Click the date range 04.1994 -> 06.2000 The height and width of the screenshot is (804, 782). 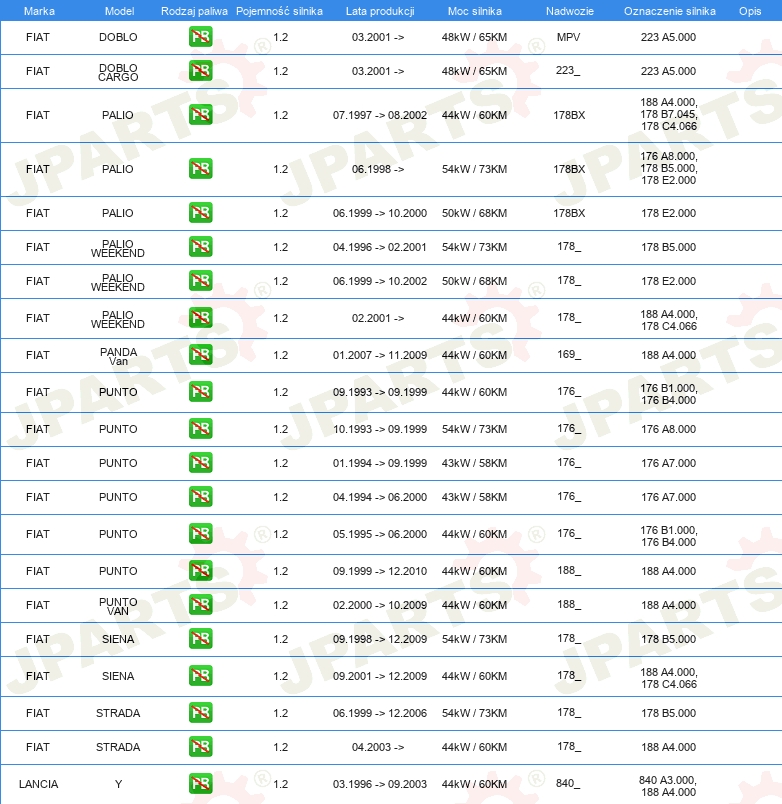coord(379,496)
